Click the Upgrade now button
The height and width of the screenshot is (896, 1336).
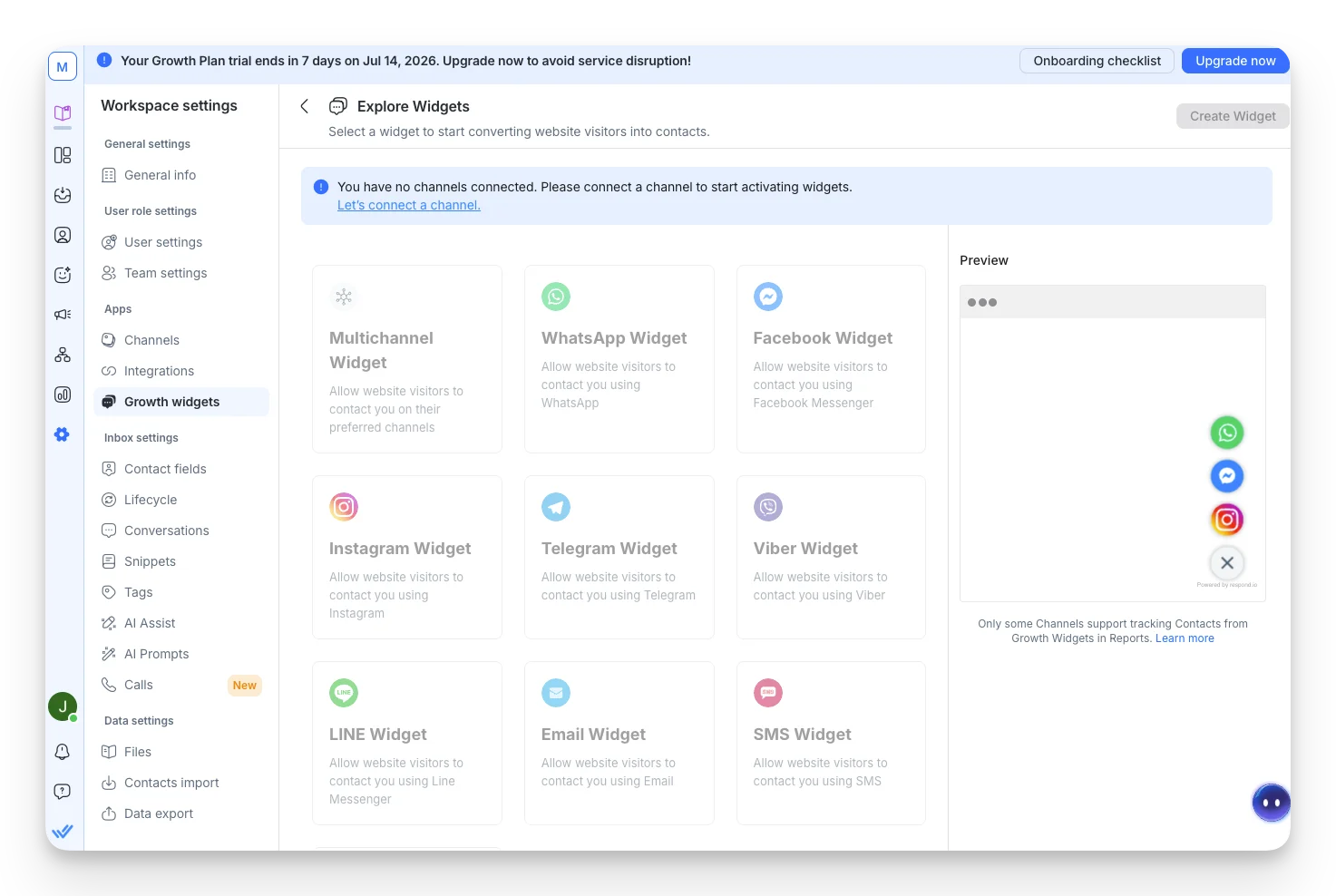(1235, 61)
